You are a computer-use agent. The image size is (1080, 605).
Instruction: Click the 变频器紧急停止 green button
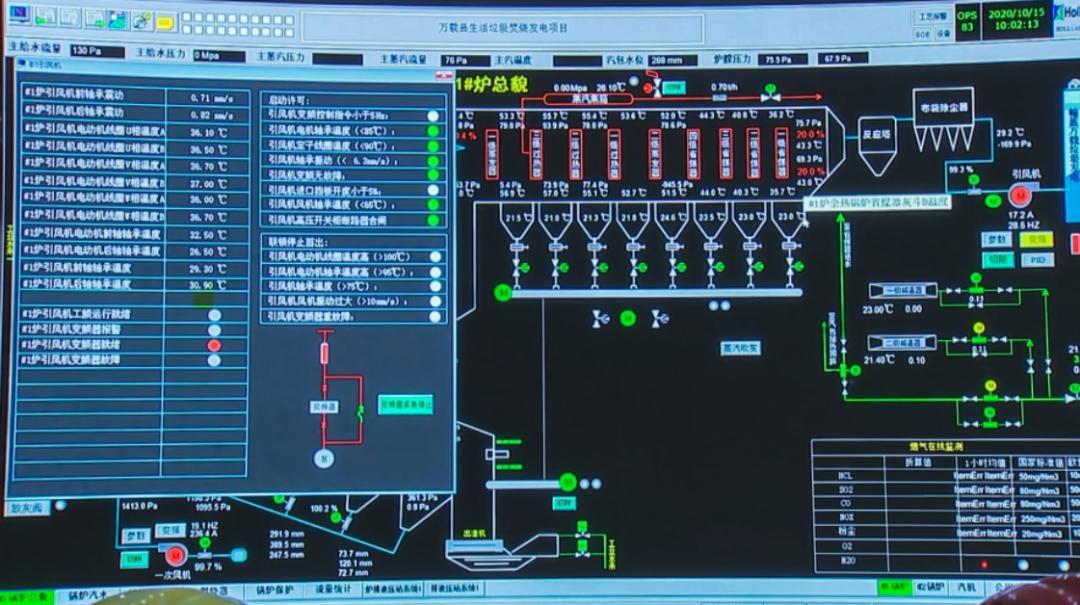point(405,405)
